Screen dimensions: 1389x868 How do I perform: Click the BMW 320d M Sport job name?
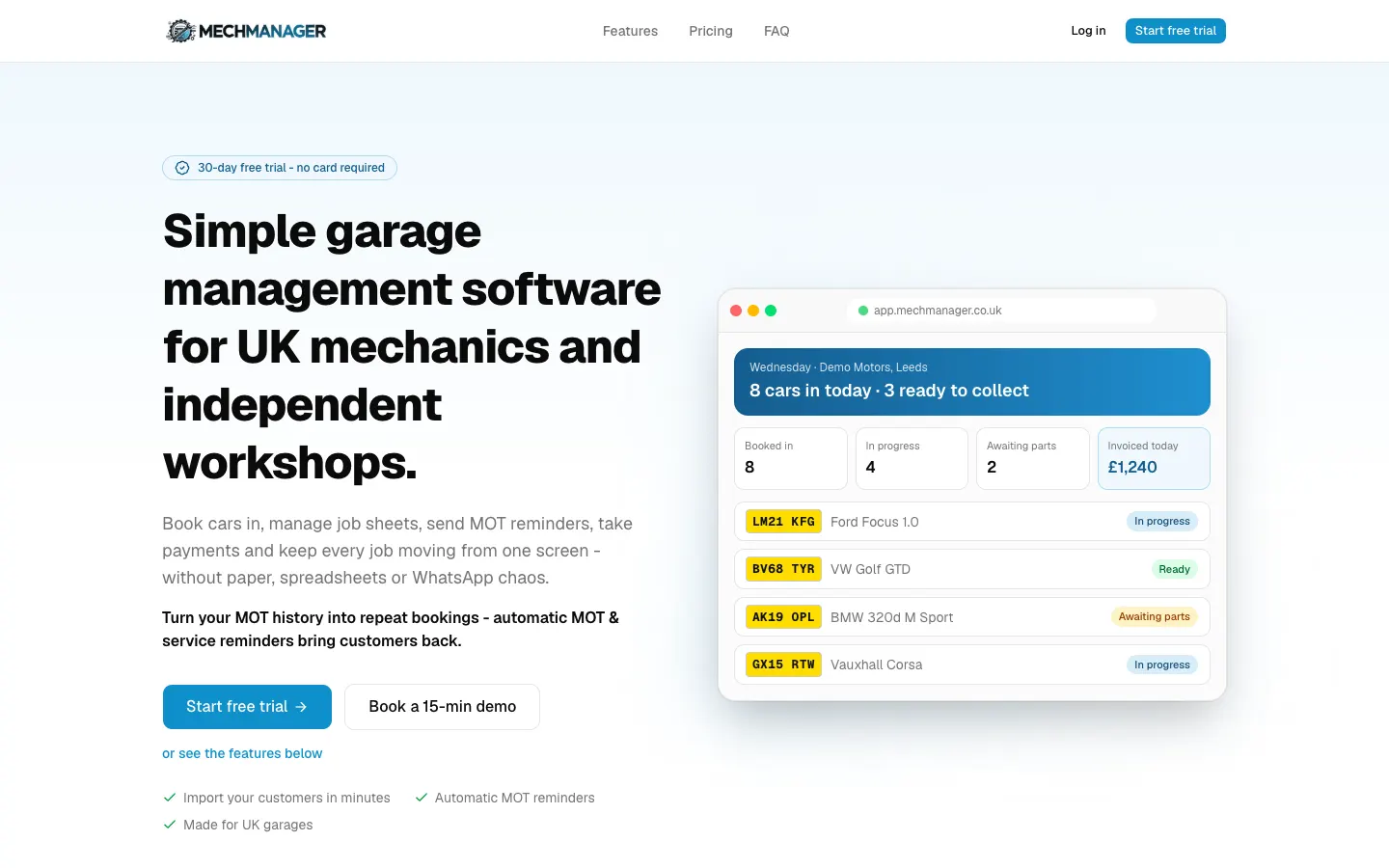click(x=891, y=617)
